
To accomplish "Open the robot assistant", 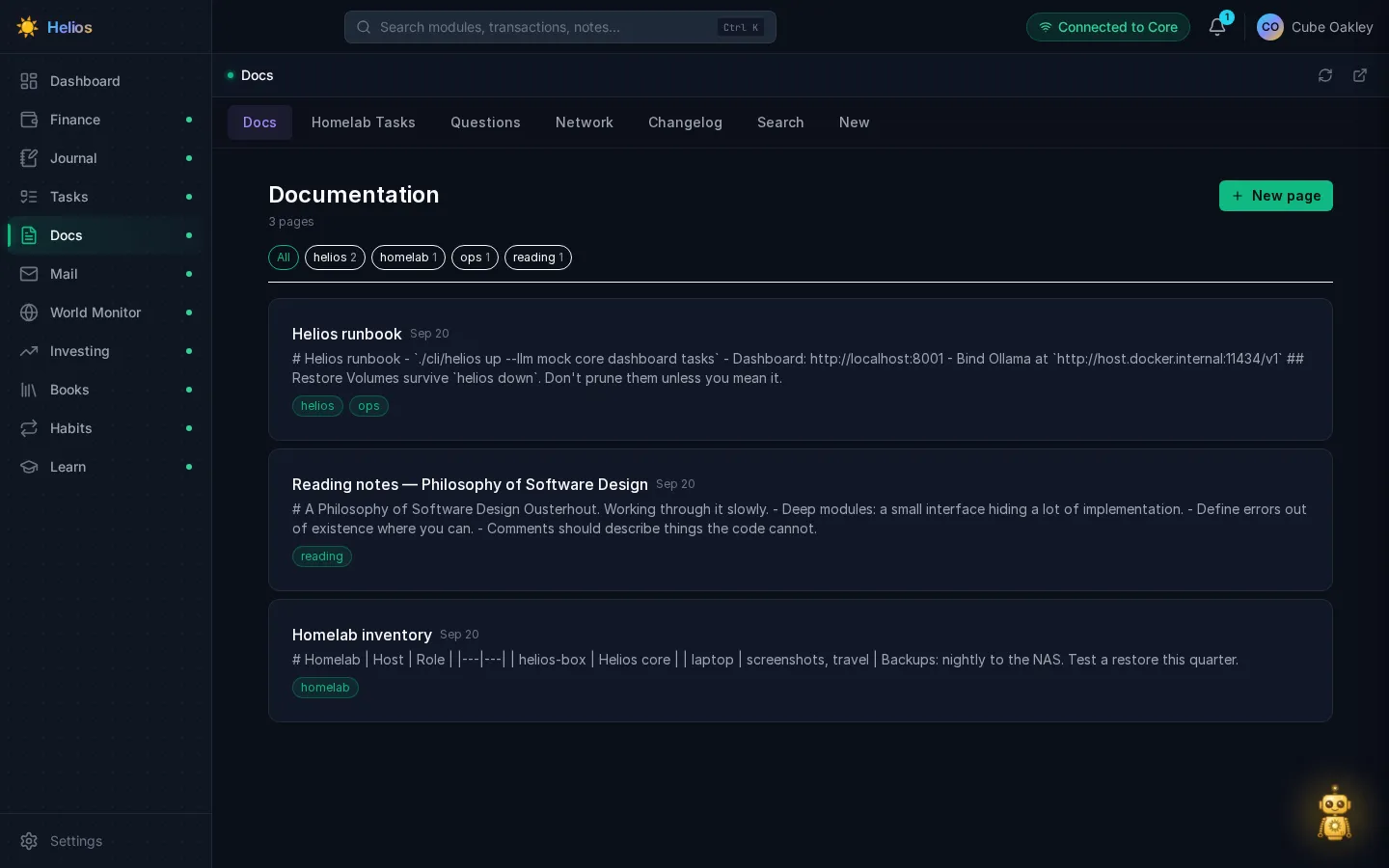I will coord(1335,813).
